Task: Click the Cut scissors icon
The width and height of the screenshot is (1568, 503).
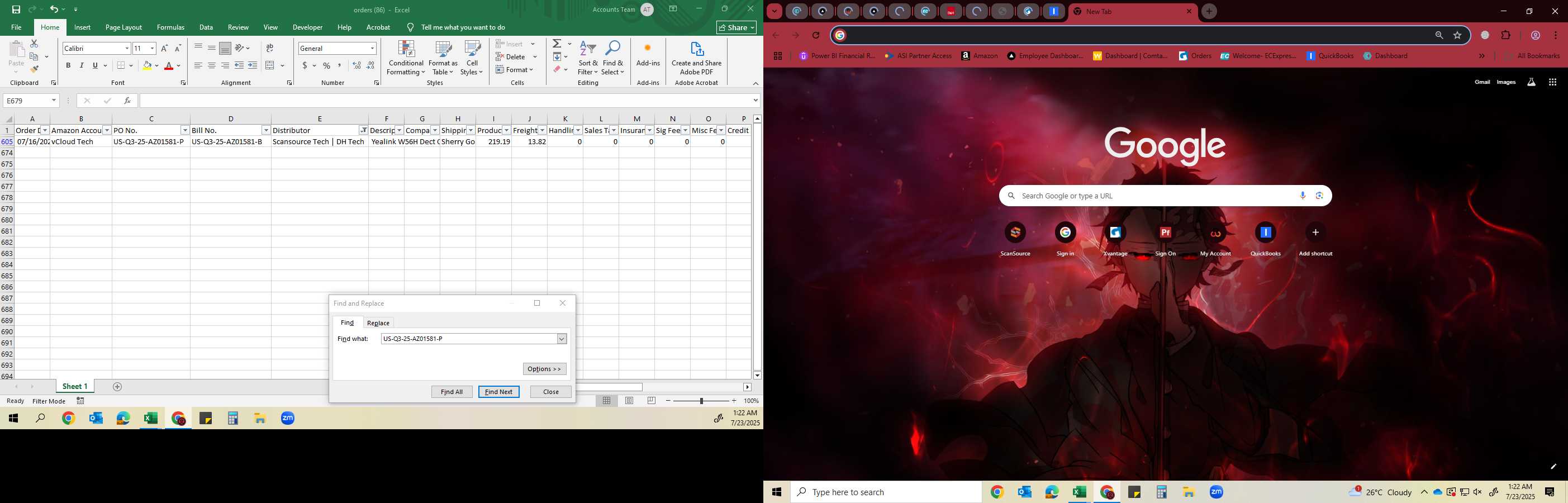Action: click(34, 44)
